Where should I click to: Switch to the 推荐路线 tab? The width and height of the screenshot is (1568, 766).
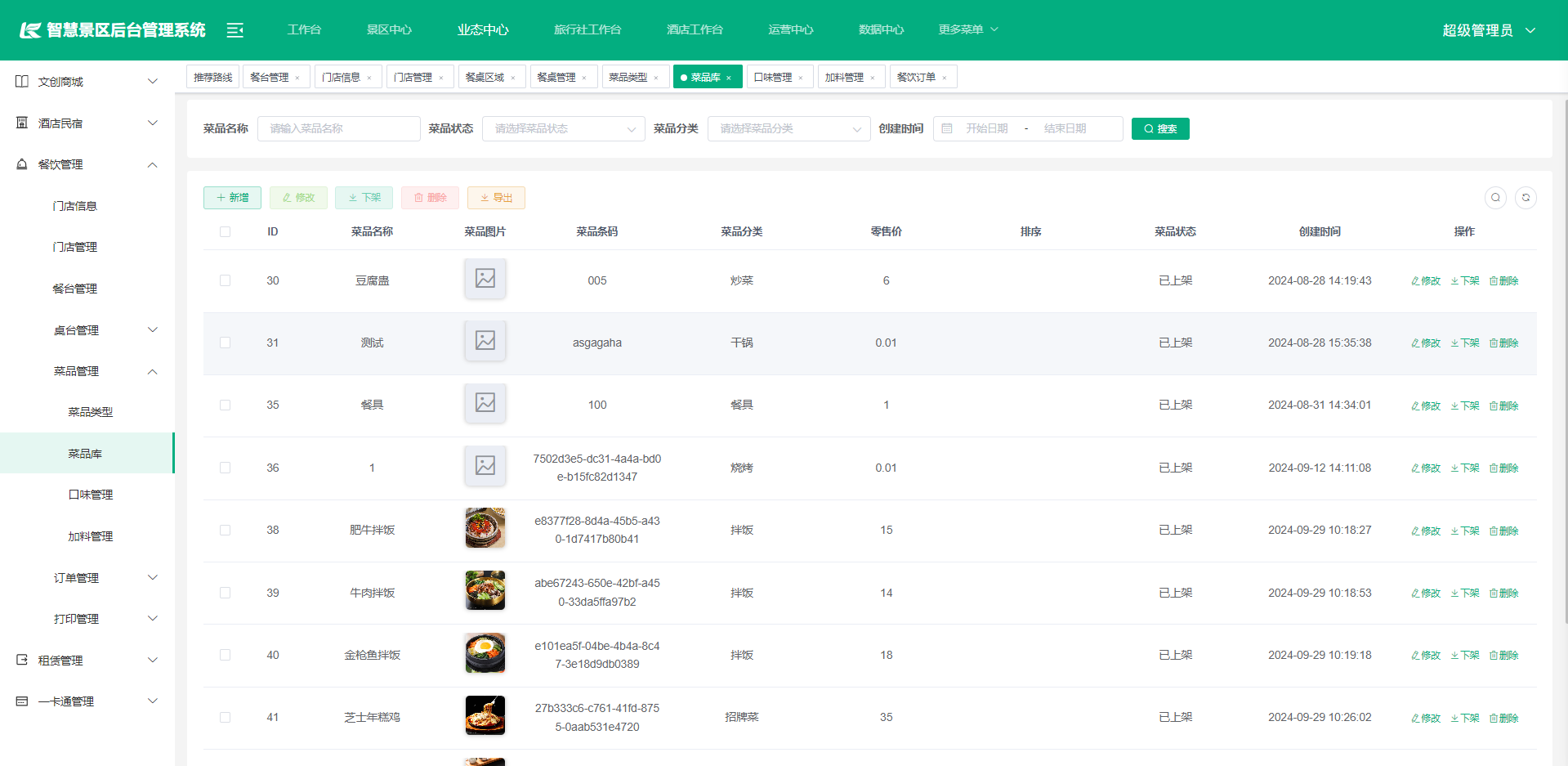point(212,78)
